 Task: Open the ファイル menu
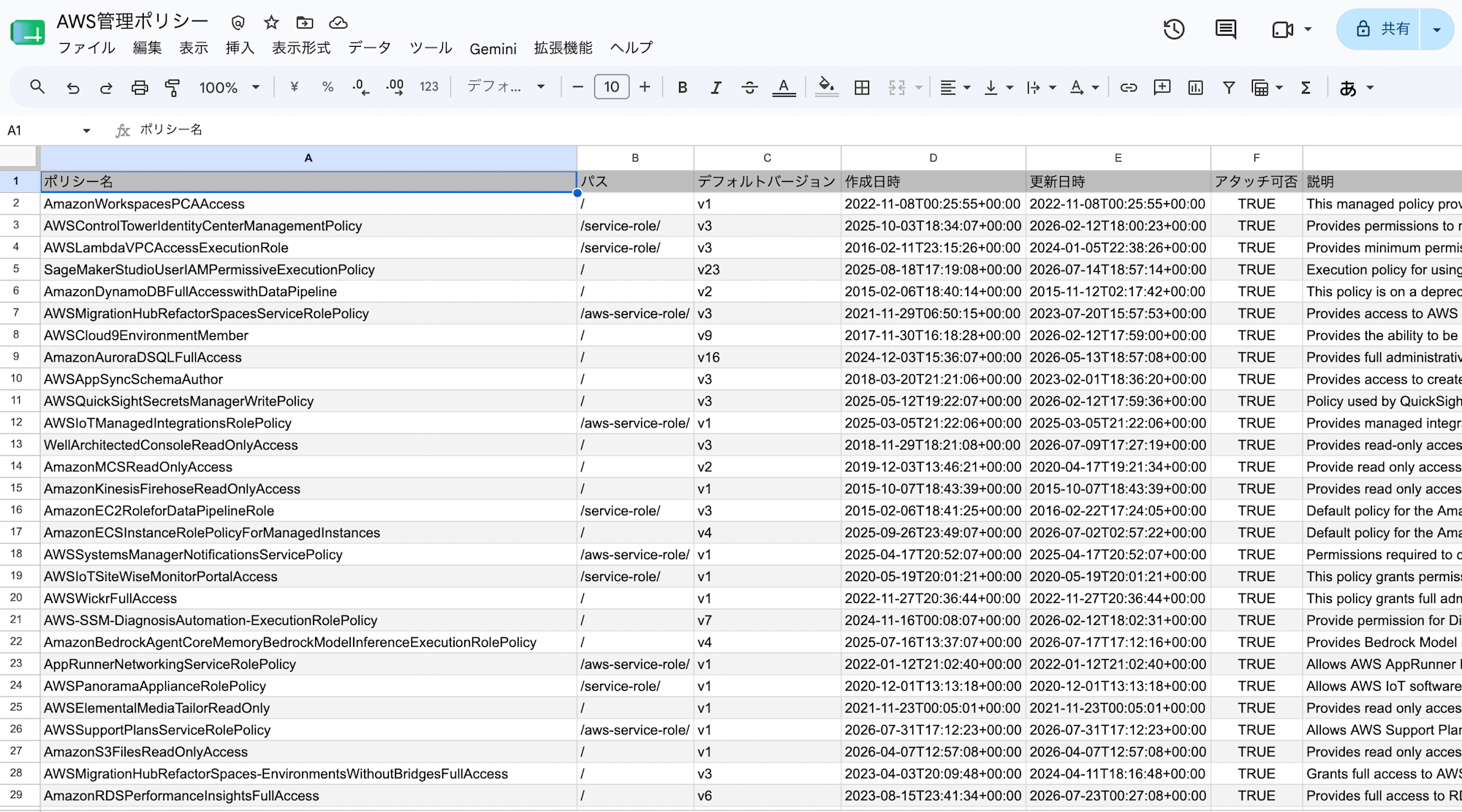pos(87,48)
